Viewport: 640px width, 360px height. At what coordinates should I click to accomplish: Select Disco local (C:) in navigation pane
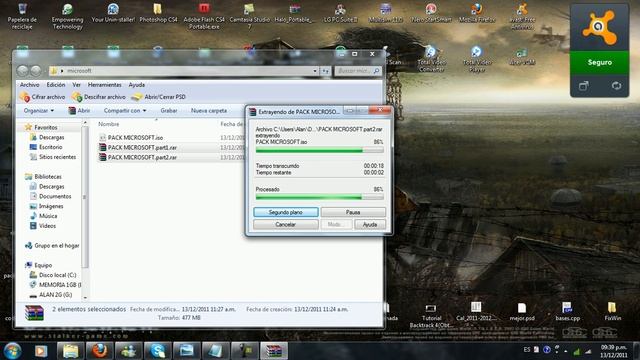[57, 275]
